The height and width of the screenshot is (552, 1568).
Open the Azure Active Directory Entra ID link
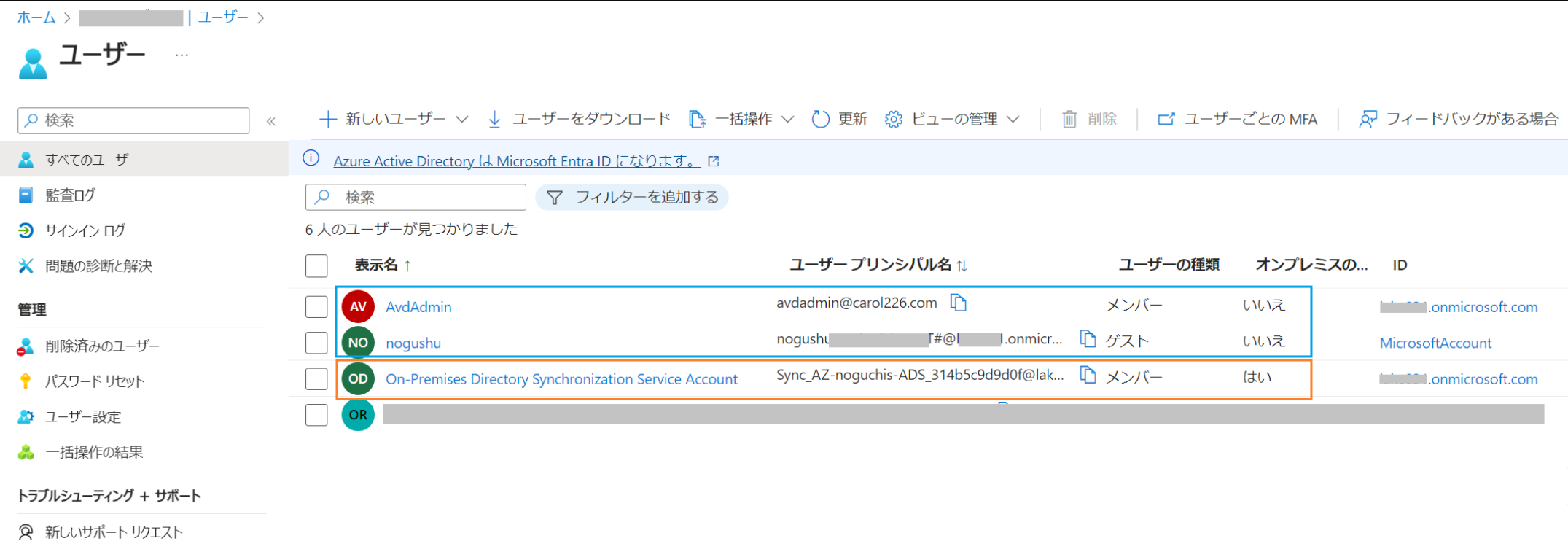coord(517,161)
